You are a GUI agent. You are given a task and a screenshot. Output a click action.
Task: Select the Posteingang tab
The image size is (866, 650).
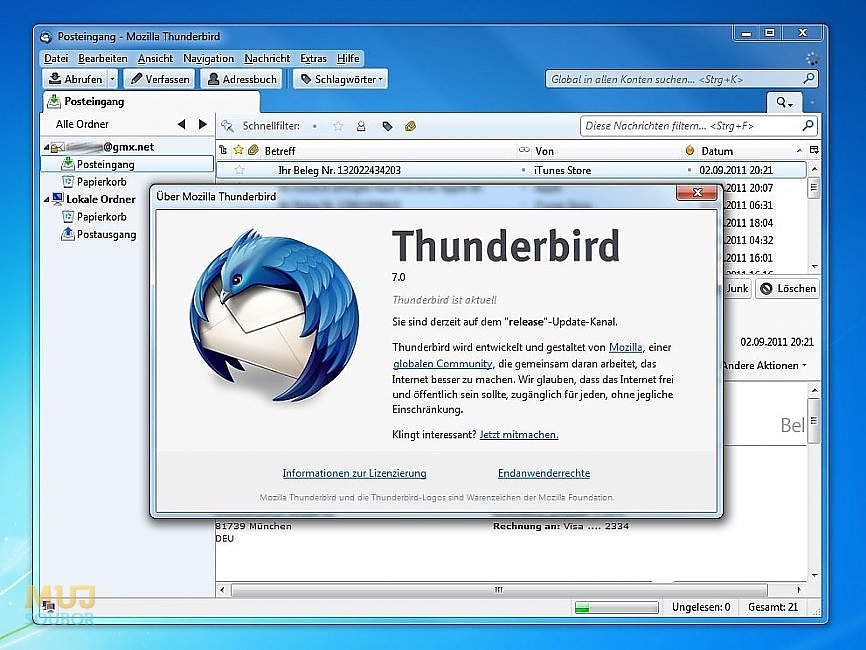pyautogui.click(x=150, y=102)
